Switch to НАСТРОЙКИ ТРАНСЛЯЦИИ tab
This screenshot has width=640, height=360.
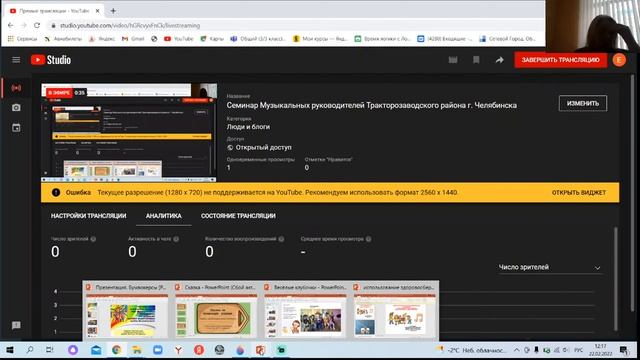pyautogui.click(x=89, y=216)
